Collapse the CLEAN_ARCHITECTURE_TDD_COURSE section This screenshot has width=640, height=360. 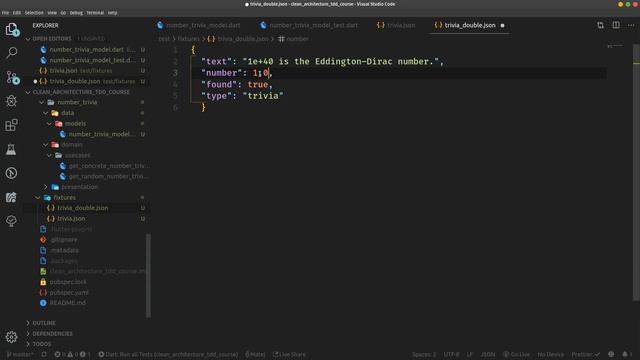28,92
